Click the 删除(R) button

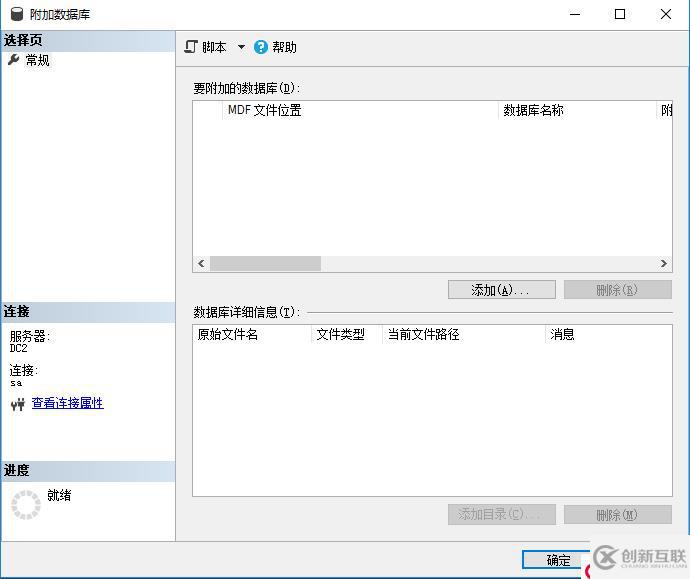point(617,290)
